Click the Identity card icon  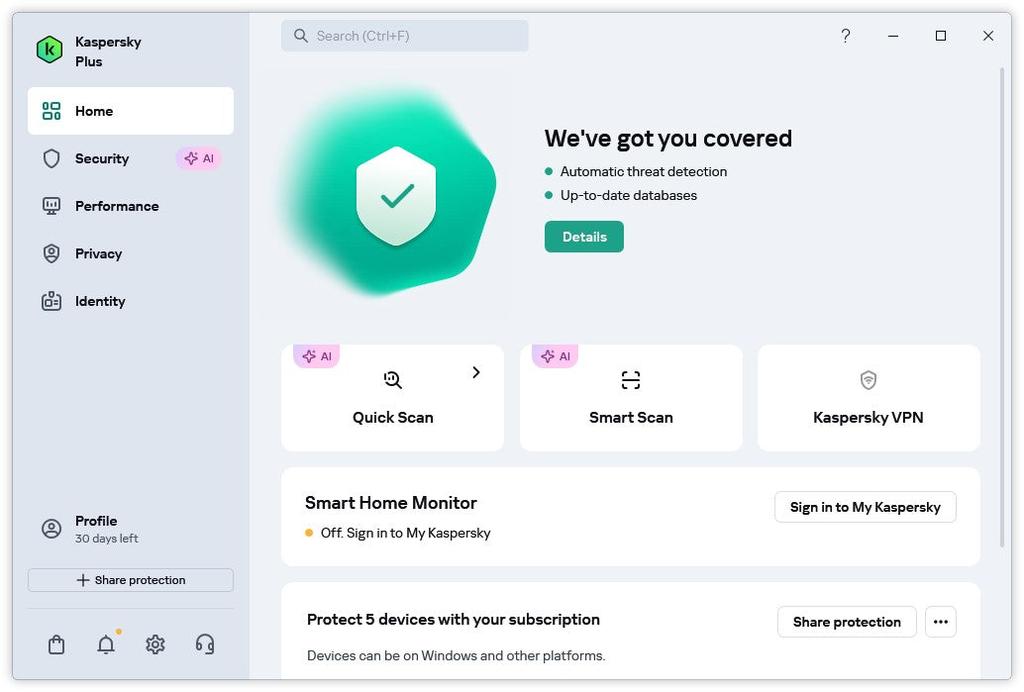coord(51,301)
